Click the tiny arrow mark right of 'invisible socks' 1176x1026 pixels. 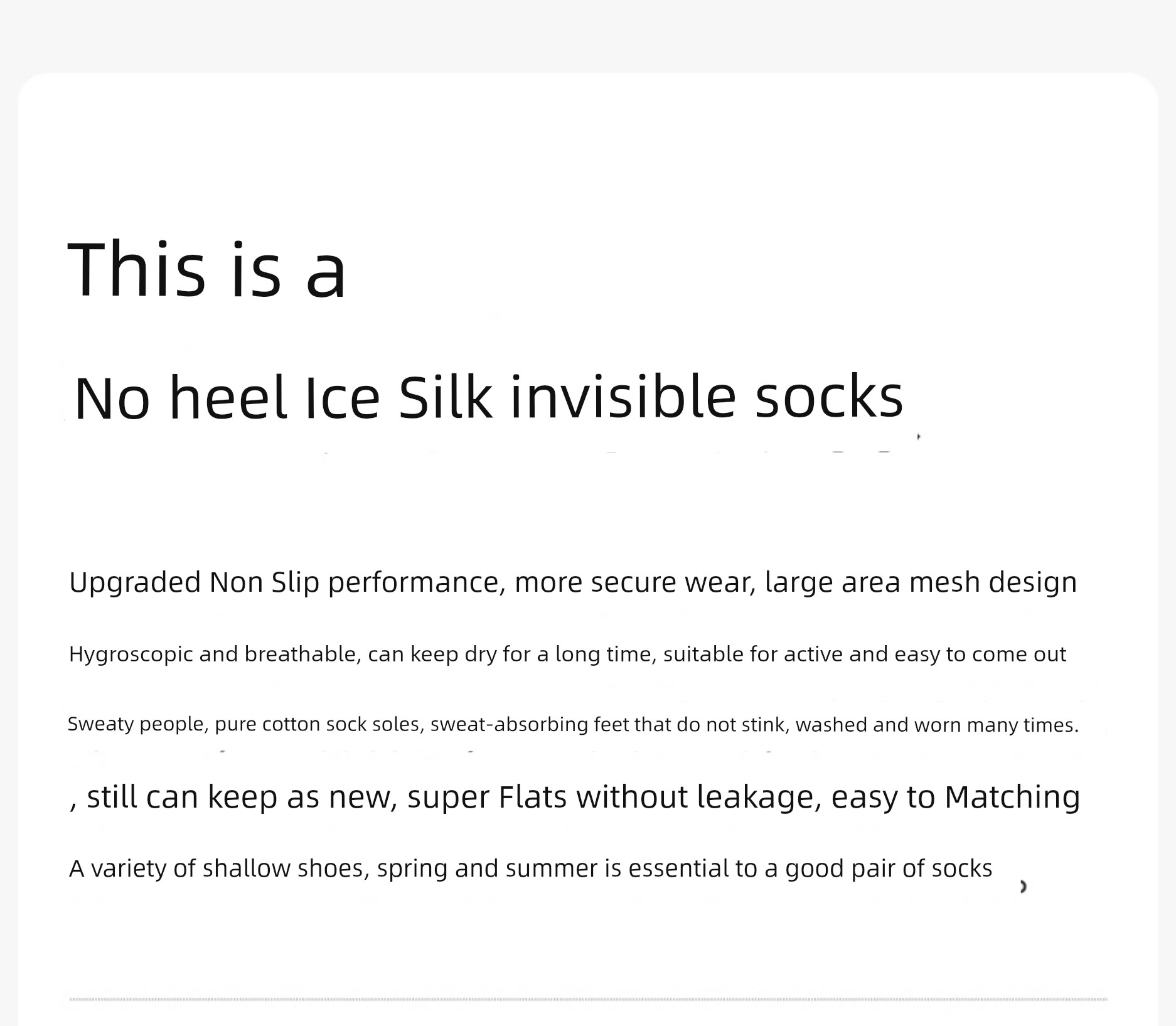point(919,436)
